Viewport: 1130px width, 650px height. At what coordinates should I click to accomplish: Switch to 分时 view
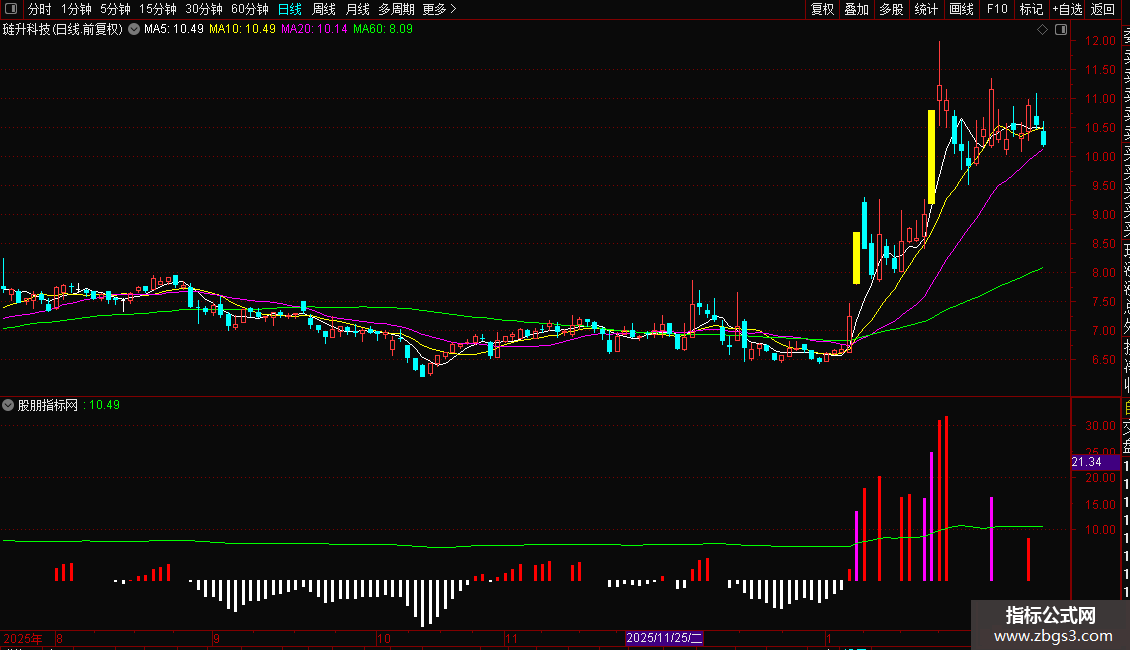40,9
